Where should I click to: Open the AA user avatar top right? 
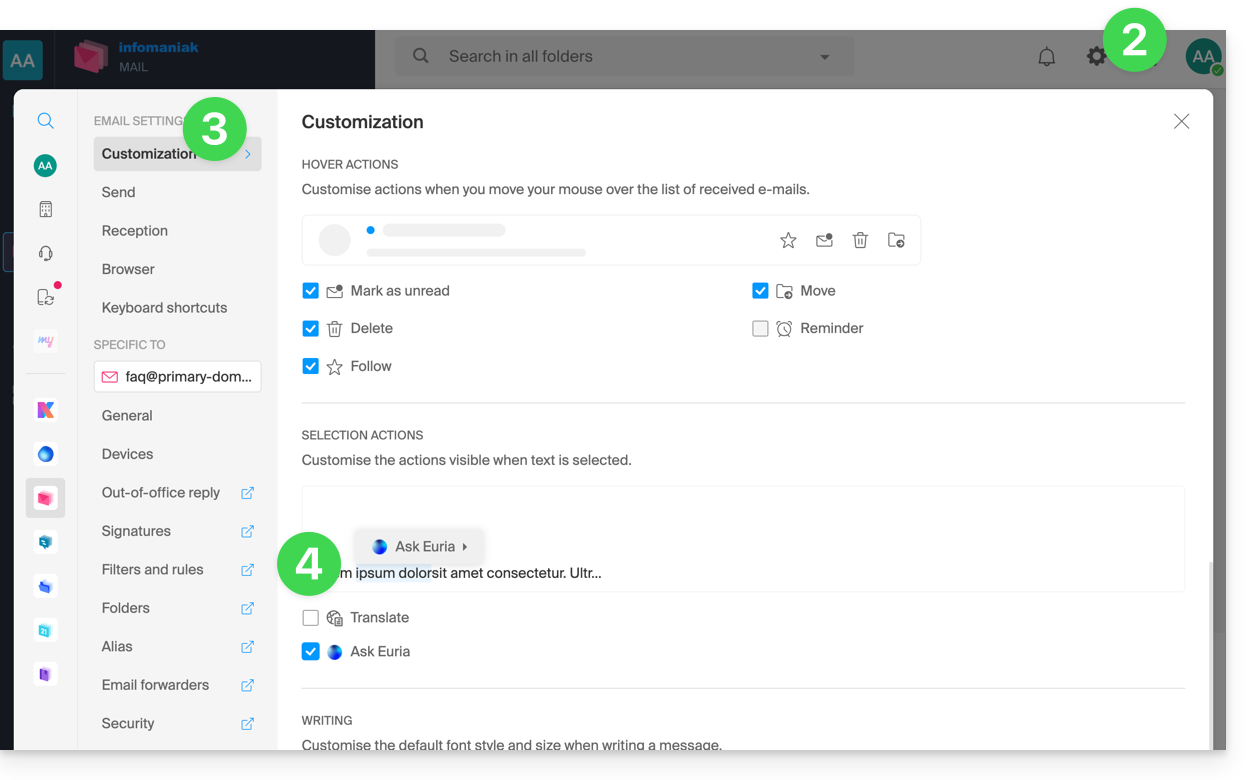(x=1203, y=57)
